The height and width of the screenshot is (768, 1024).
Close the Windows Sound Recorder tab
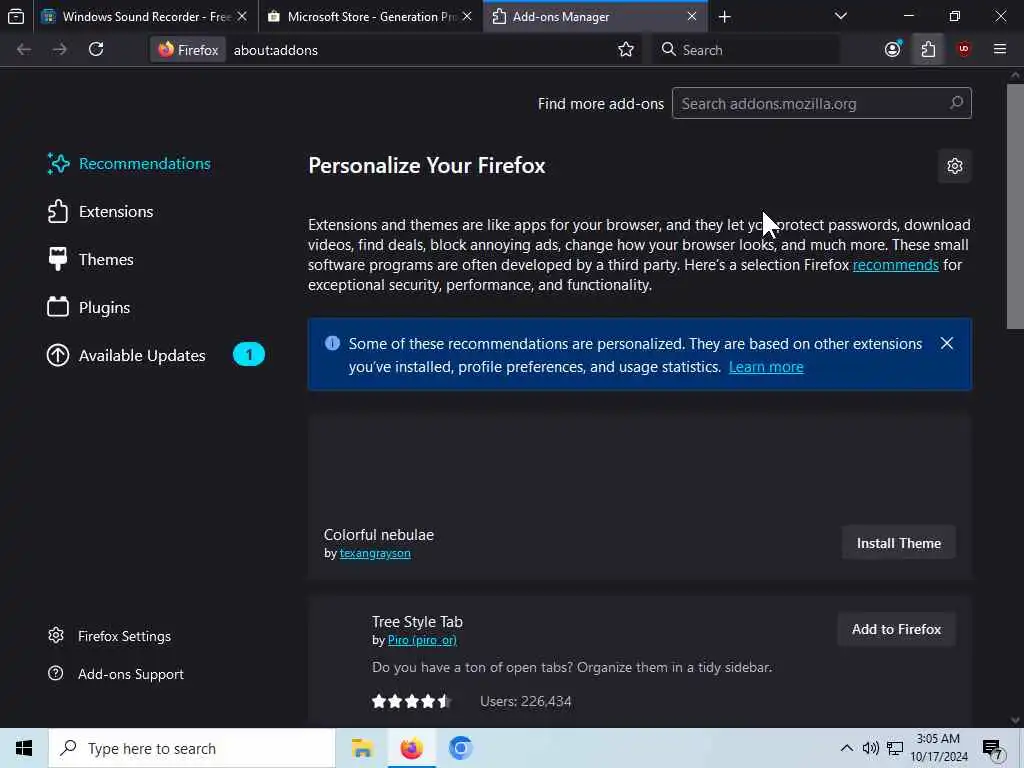[x=242, y=16]
